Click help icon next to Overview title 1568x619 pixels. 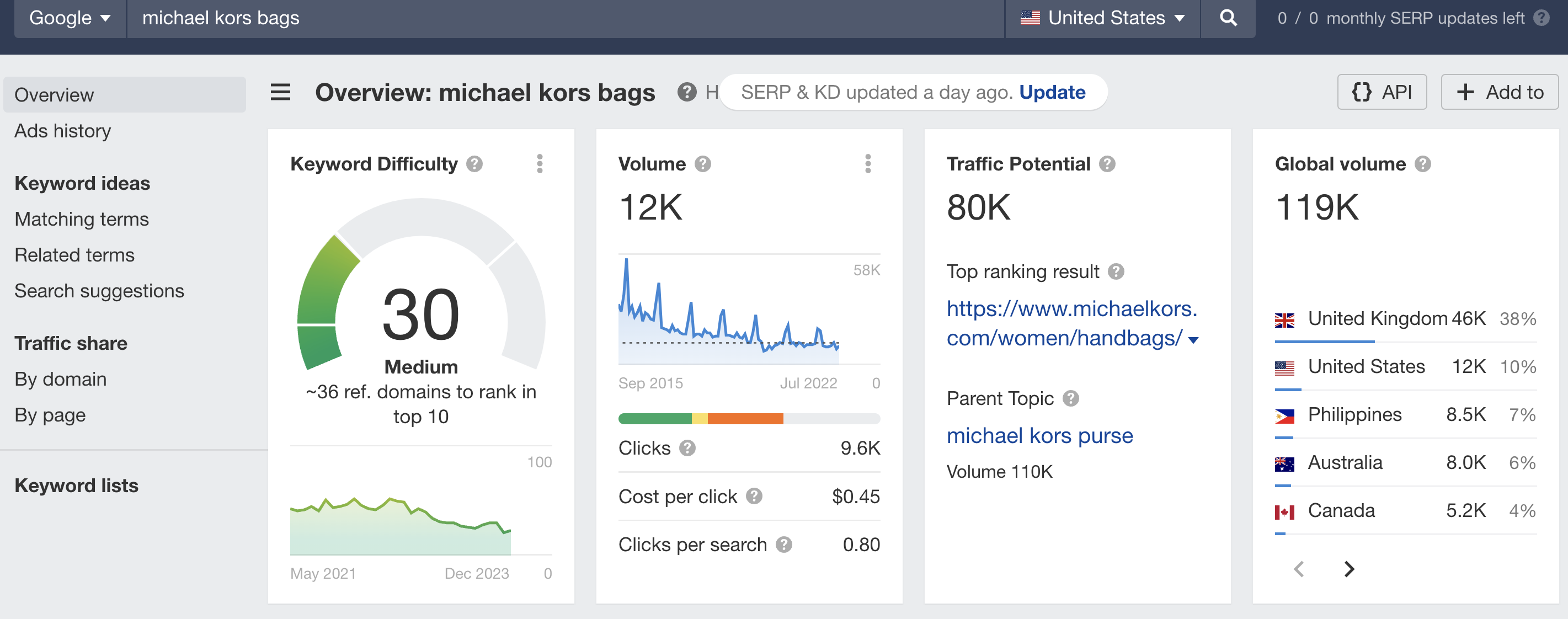[x=686, y=93]
